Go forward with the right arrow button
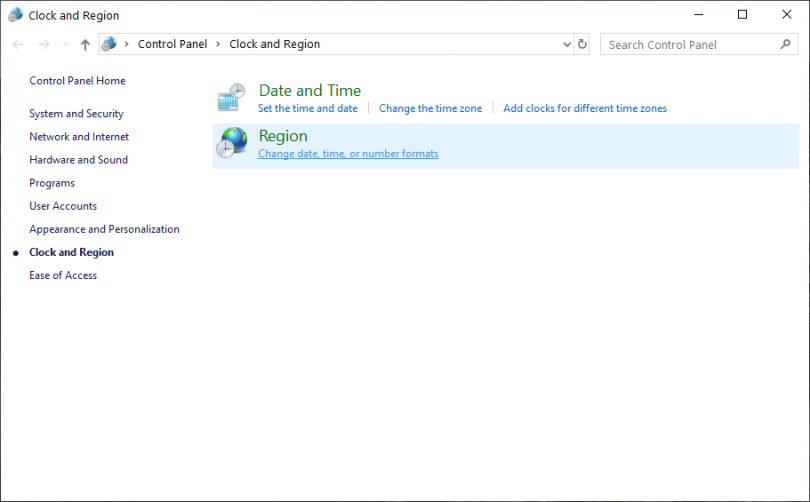 [x=44, y=44]
